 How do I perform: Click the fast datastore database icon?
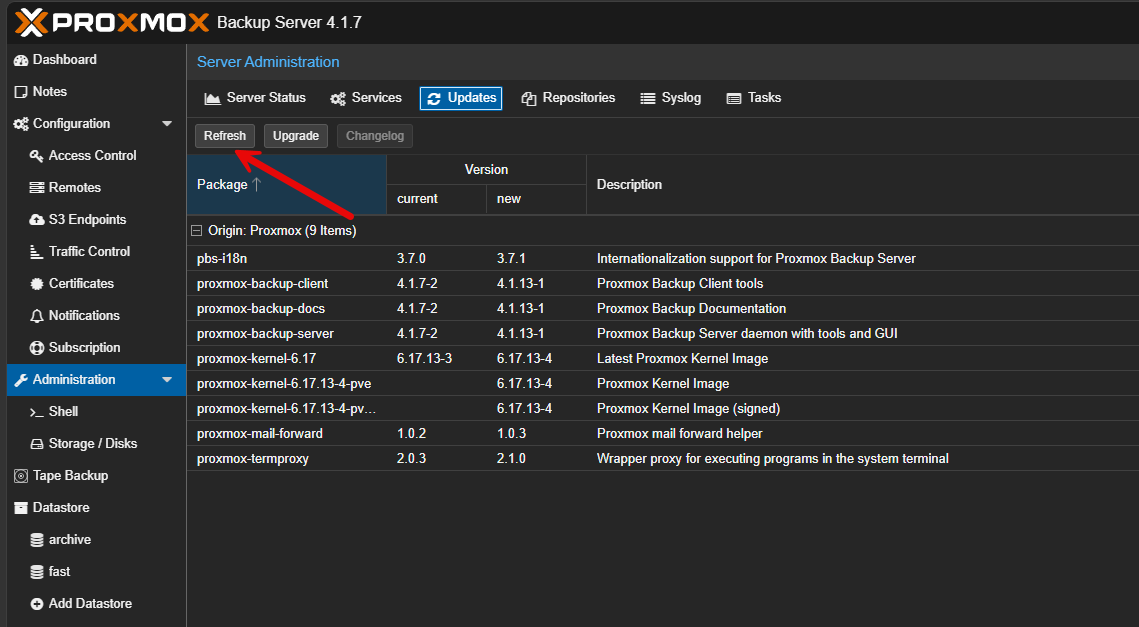tap(36, 572)
